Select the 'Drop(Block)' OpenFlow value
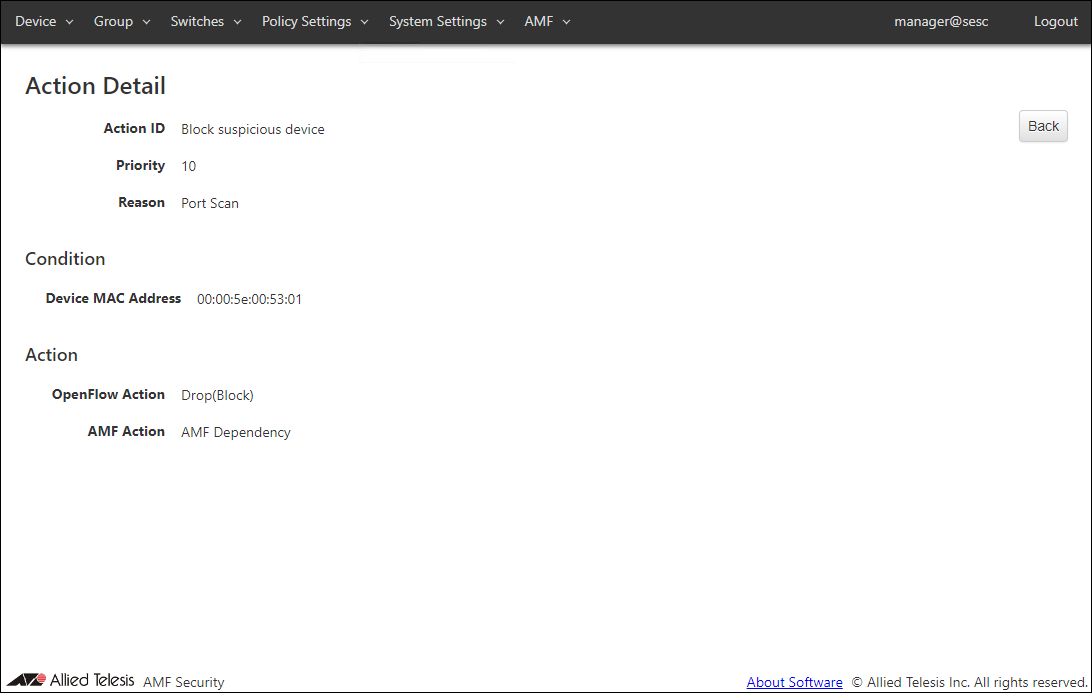The image size is (1092, 693). 217,396
